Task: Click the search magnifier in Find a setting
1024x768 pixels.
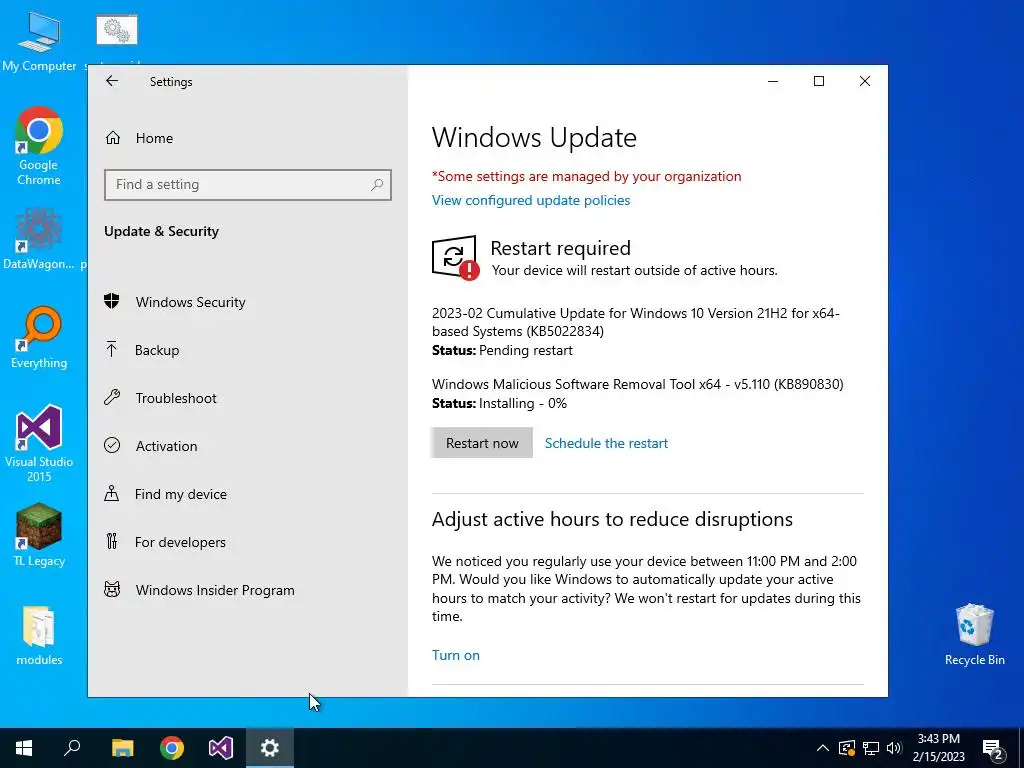Action: [x=377, y=185]
